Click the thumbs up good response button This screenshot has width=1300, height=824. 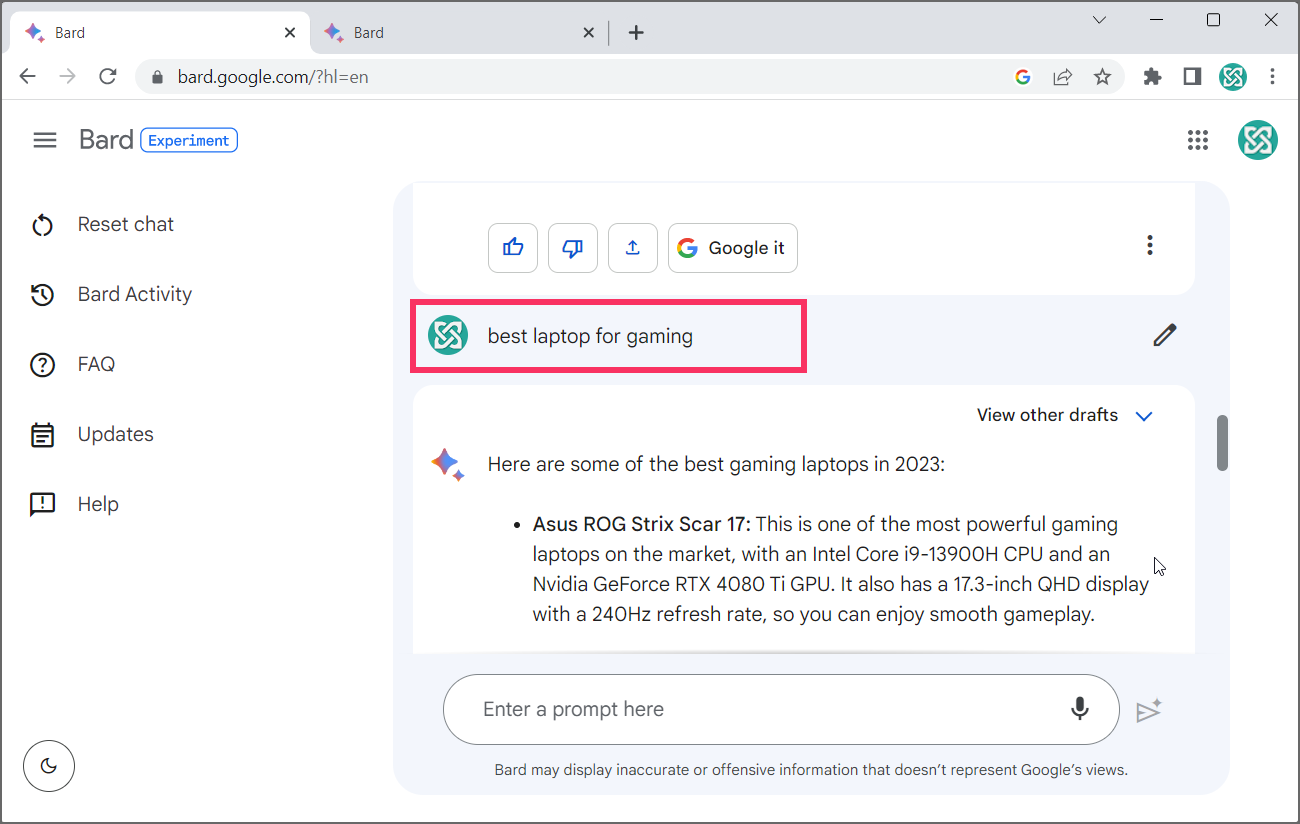pyautogui.click(x=513, y=248)
